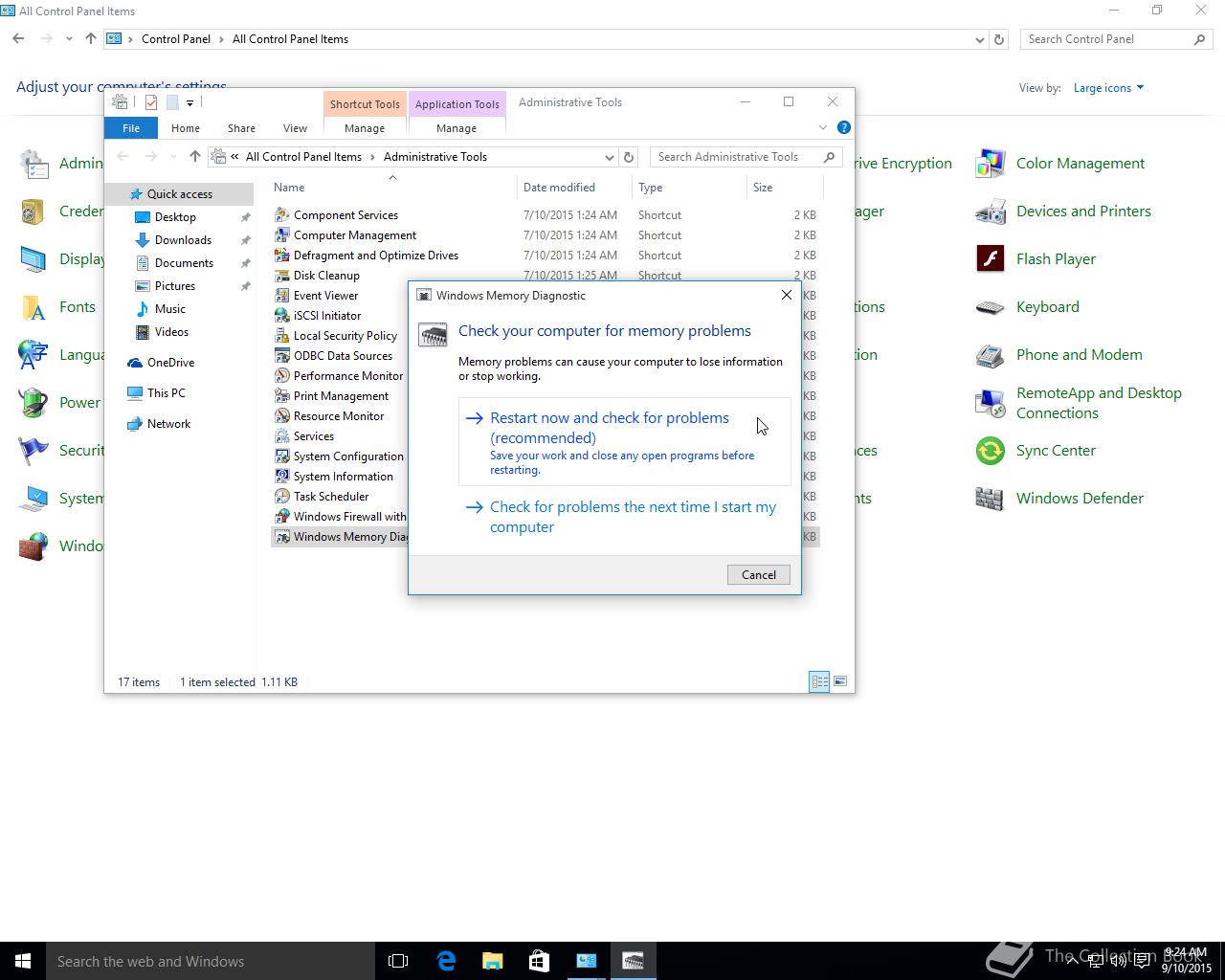1225x980 pixels.
Task: Select Downloads in navigation pane
Action: (x=183, y=240)
